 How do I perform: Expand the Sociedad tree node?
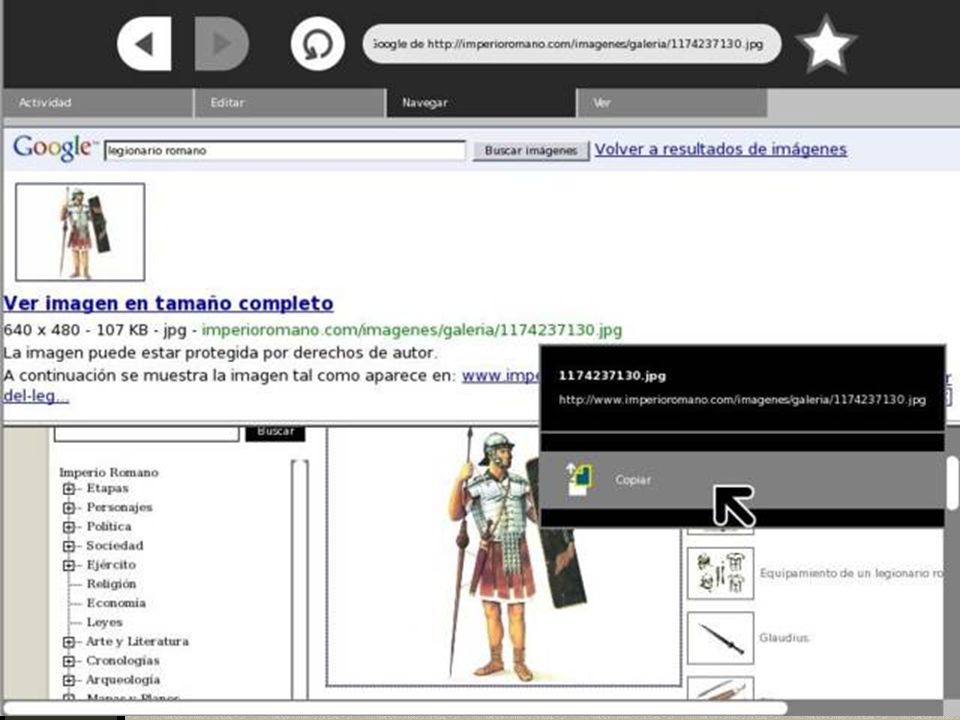click(x=69, y=546)
